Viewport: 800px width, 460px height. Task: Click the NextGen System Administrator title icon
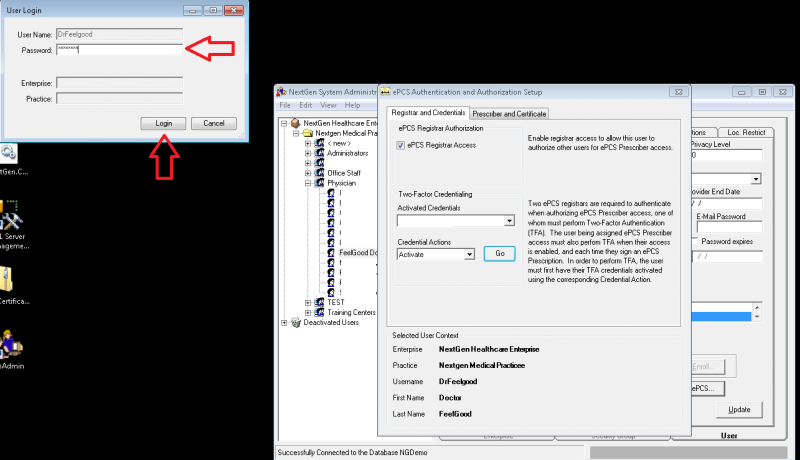click(x=281, y=92)
